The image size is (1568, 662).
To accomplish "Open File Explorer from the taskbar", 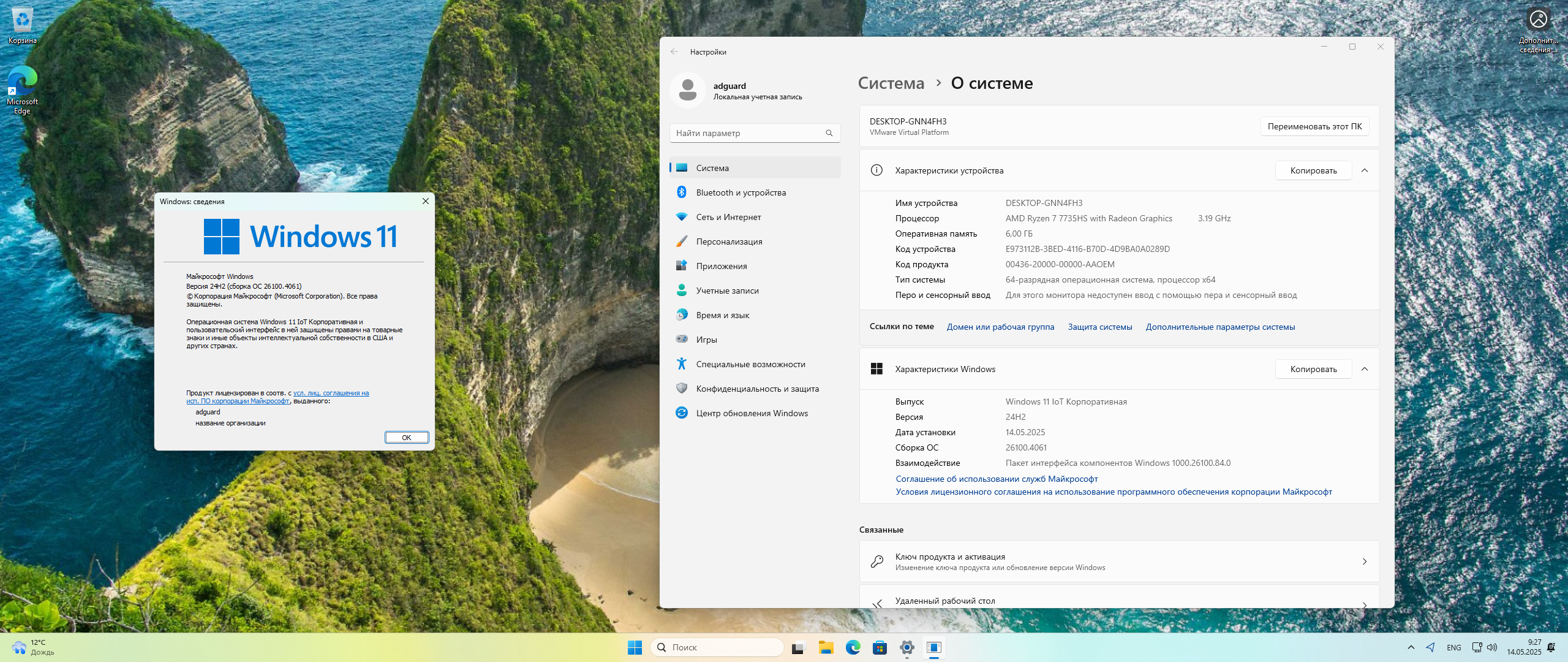I will tap(826, 647).
